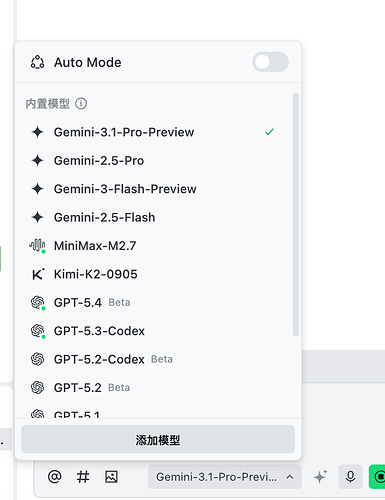The image size is (385, 500).
Task: Click the MiniMax waveform logo icon
Action: click(x=37, y=246)
